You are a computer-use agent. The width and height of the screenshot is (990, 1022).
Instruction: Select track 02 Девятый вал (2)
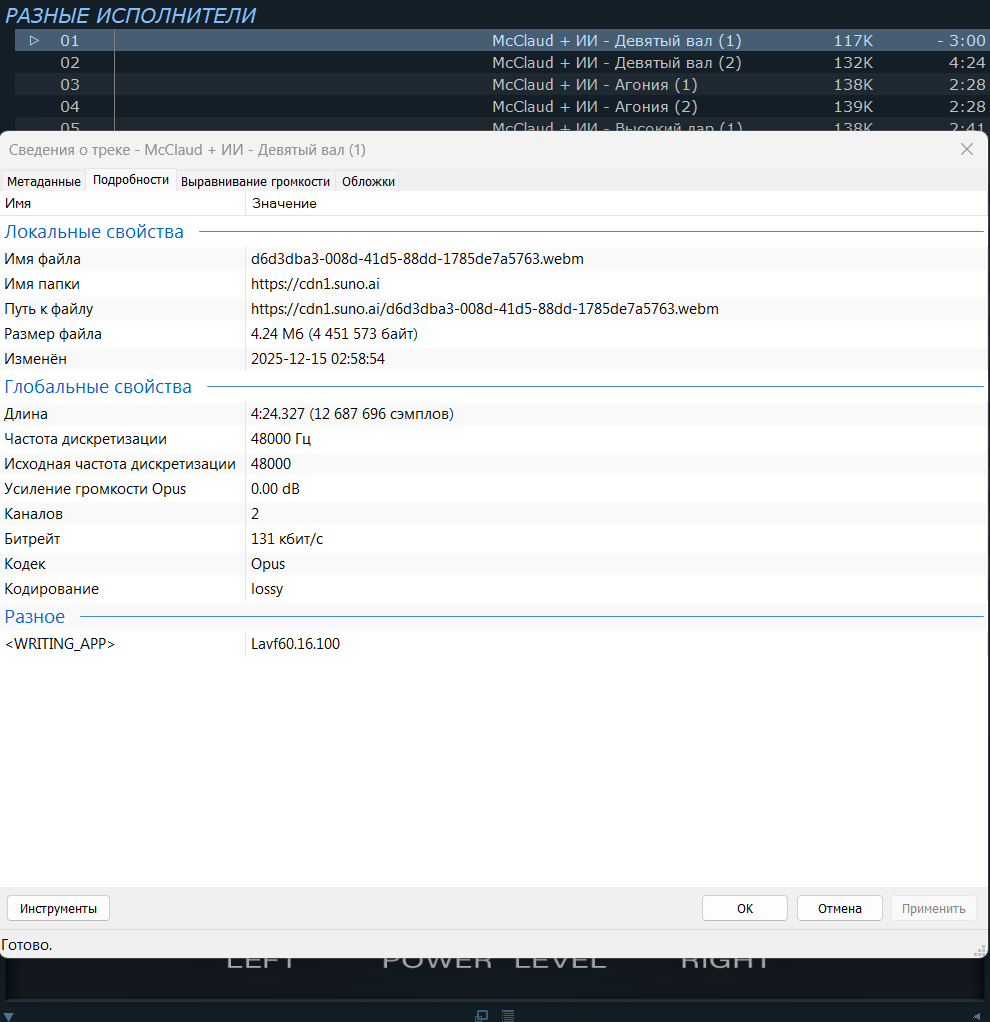click(616, 63)
